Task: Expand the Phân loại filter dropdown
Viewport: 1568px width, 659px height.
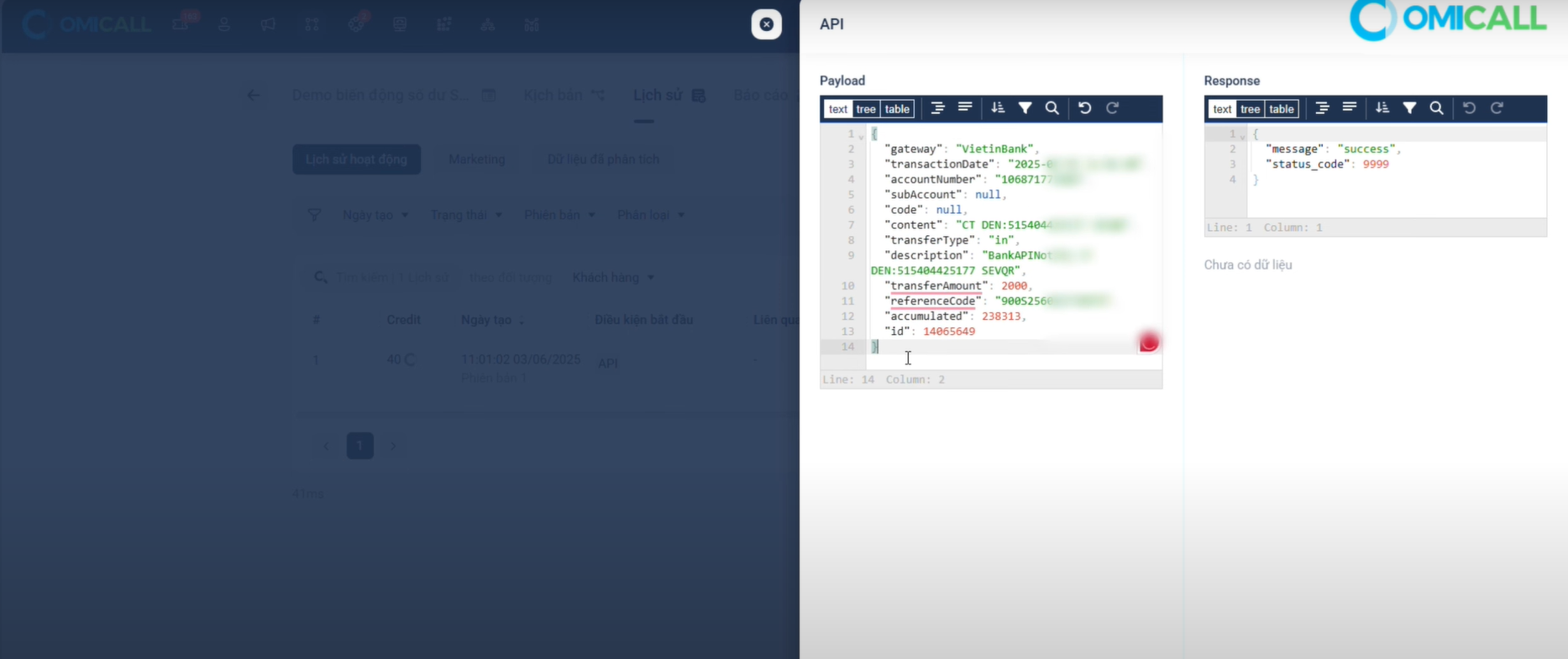Action: 651,215
